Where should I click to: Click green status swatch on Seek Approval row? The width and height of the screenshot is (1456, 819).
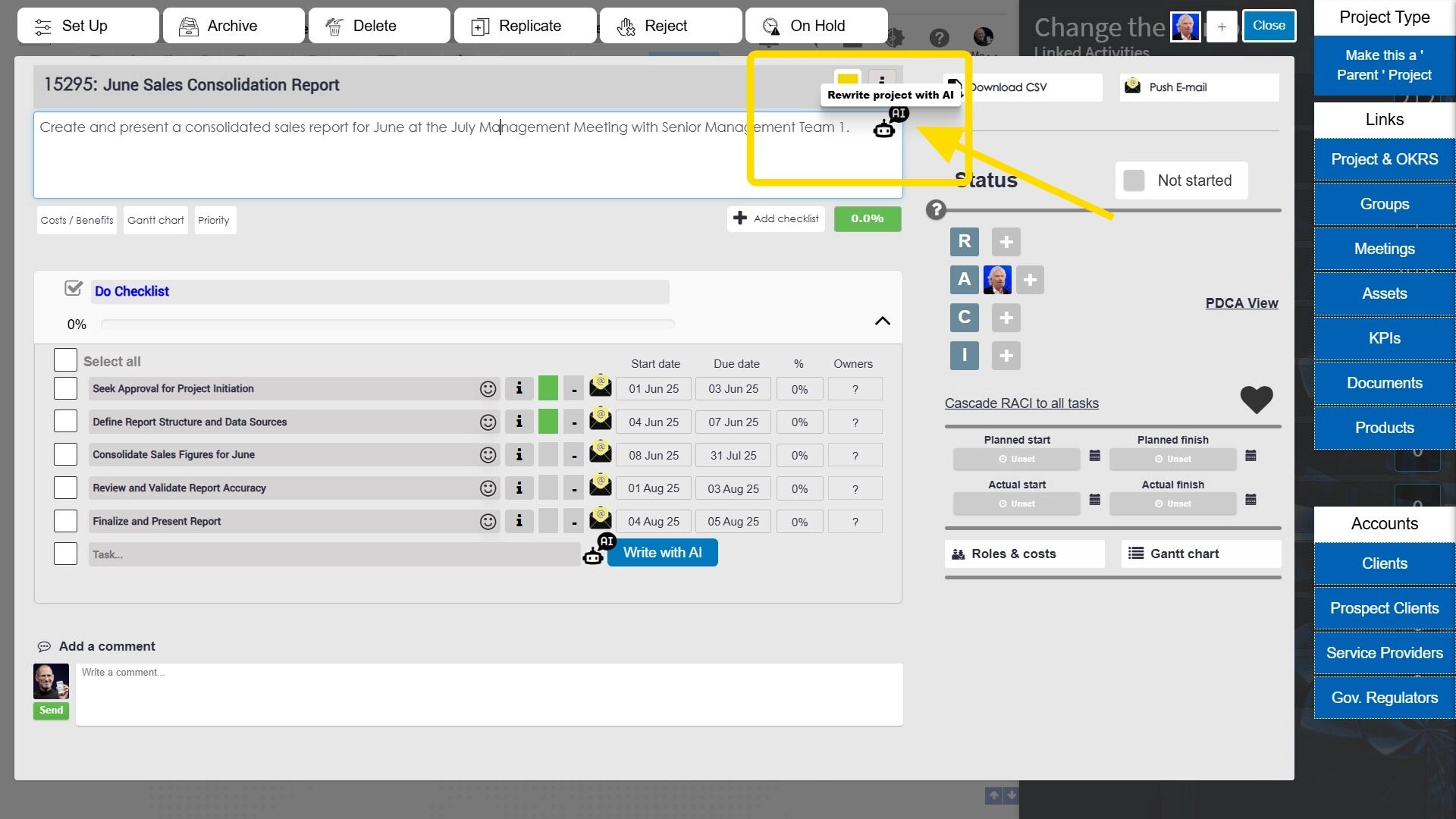click(548, 389)
